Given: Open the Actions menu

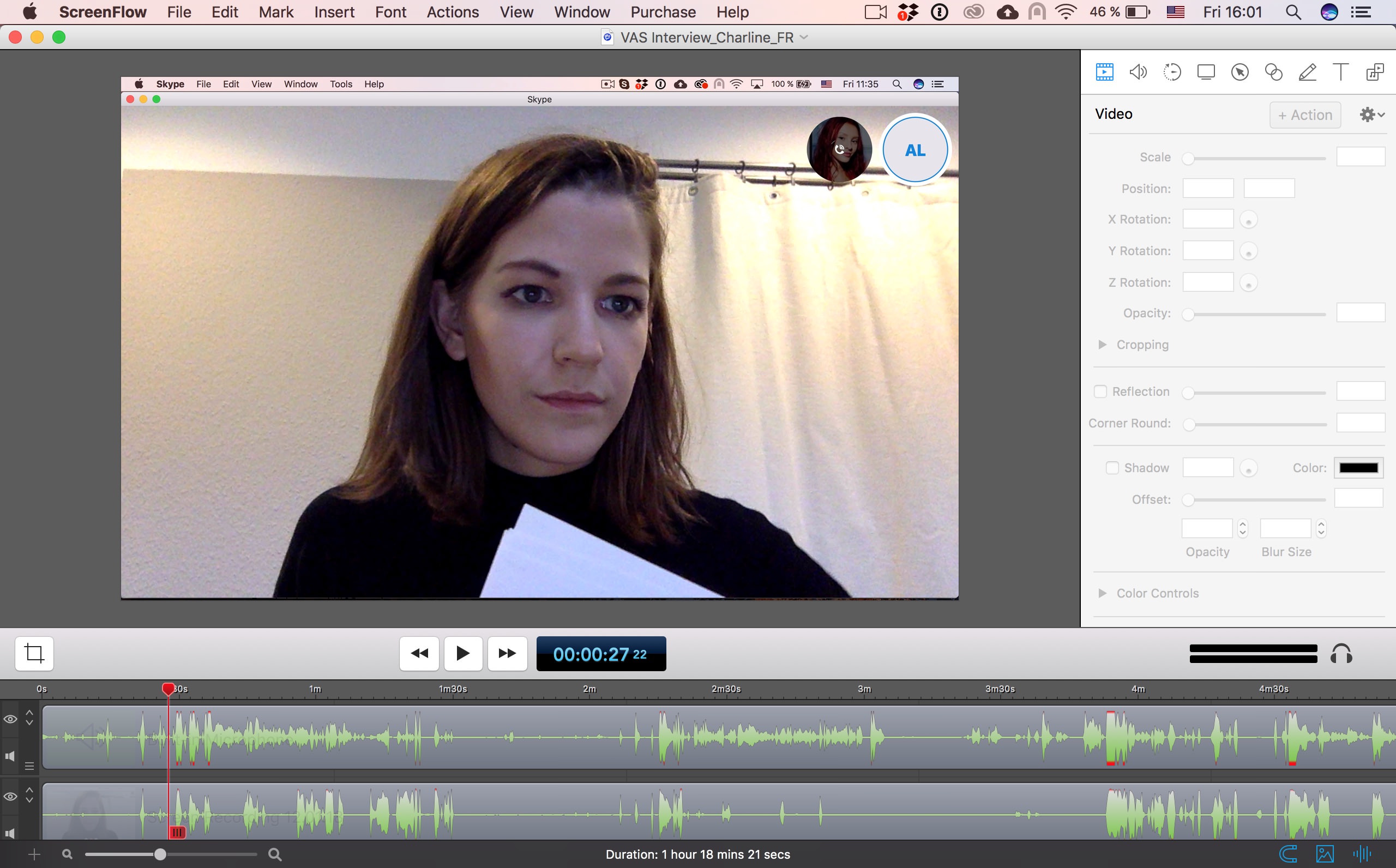Looking at the screenshot, I should tap(452, 12).
